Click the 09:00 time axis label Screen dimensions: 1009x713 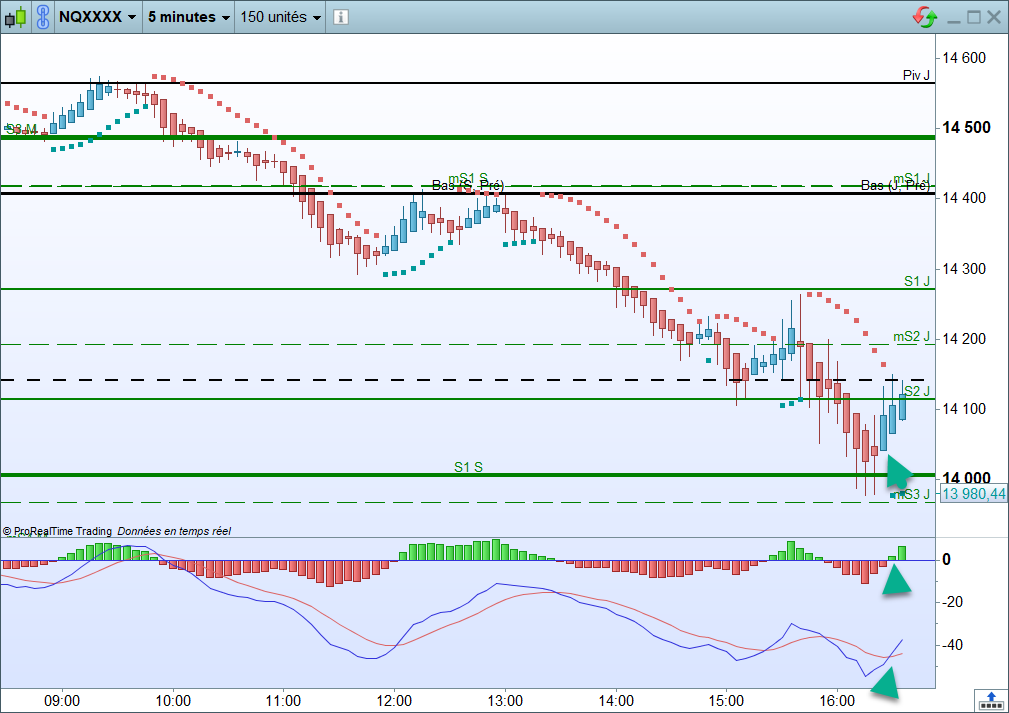click(62, 701)
